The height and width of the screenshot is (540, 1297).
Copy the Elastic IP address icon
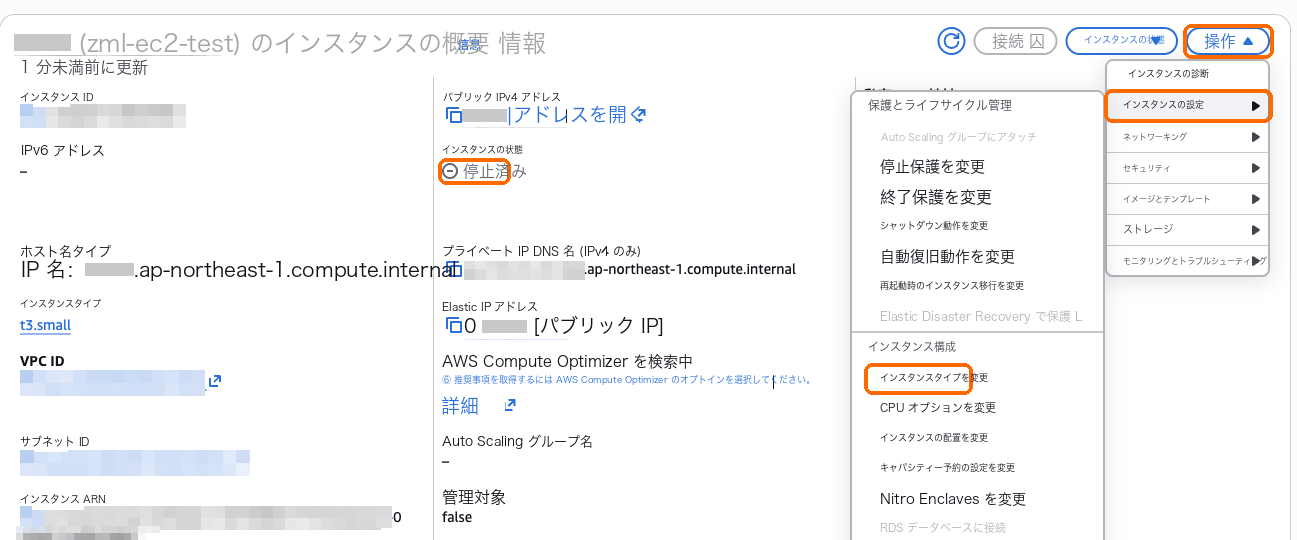coord(453,326)
